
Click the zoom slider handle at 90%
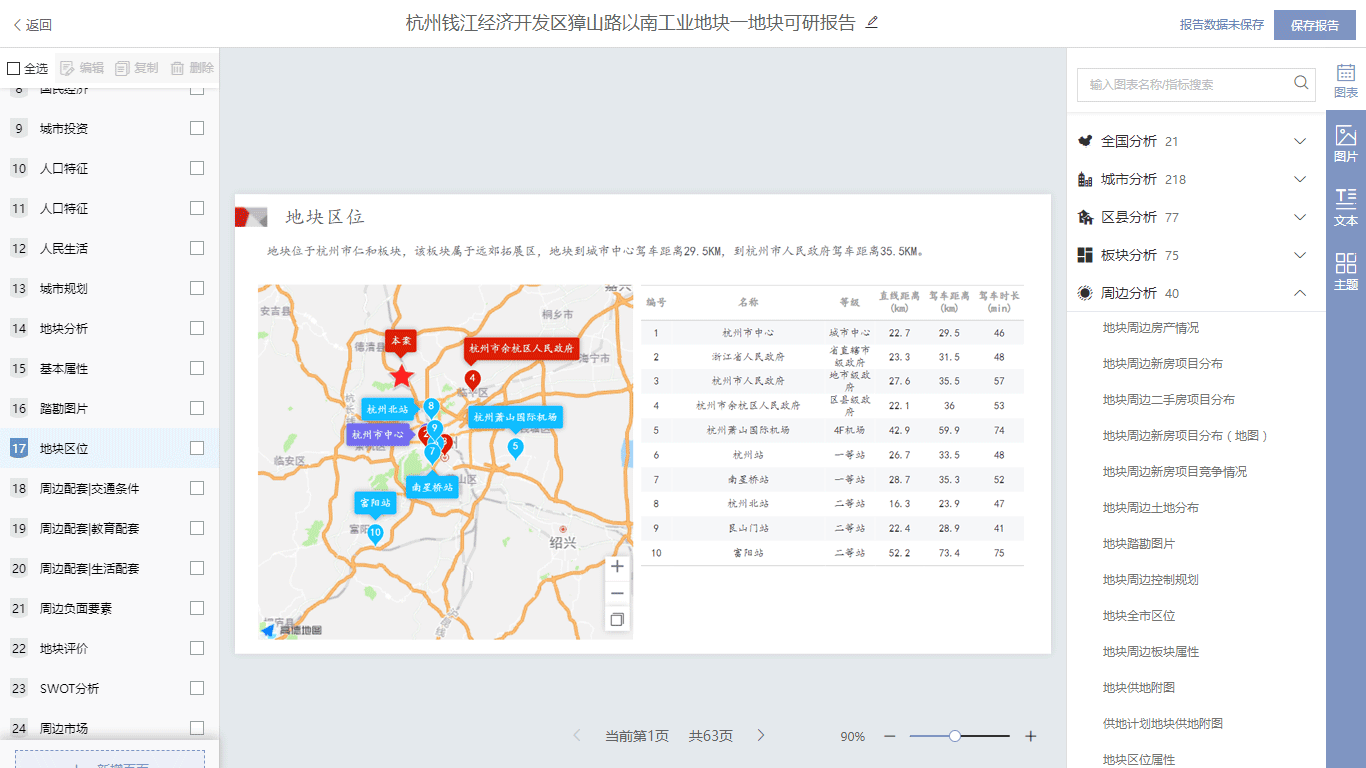pyautogui.click(x=955, y=736)
